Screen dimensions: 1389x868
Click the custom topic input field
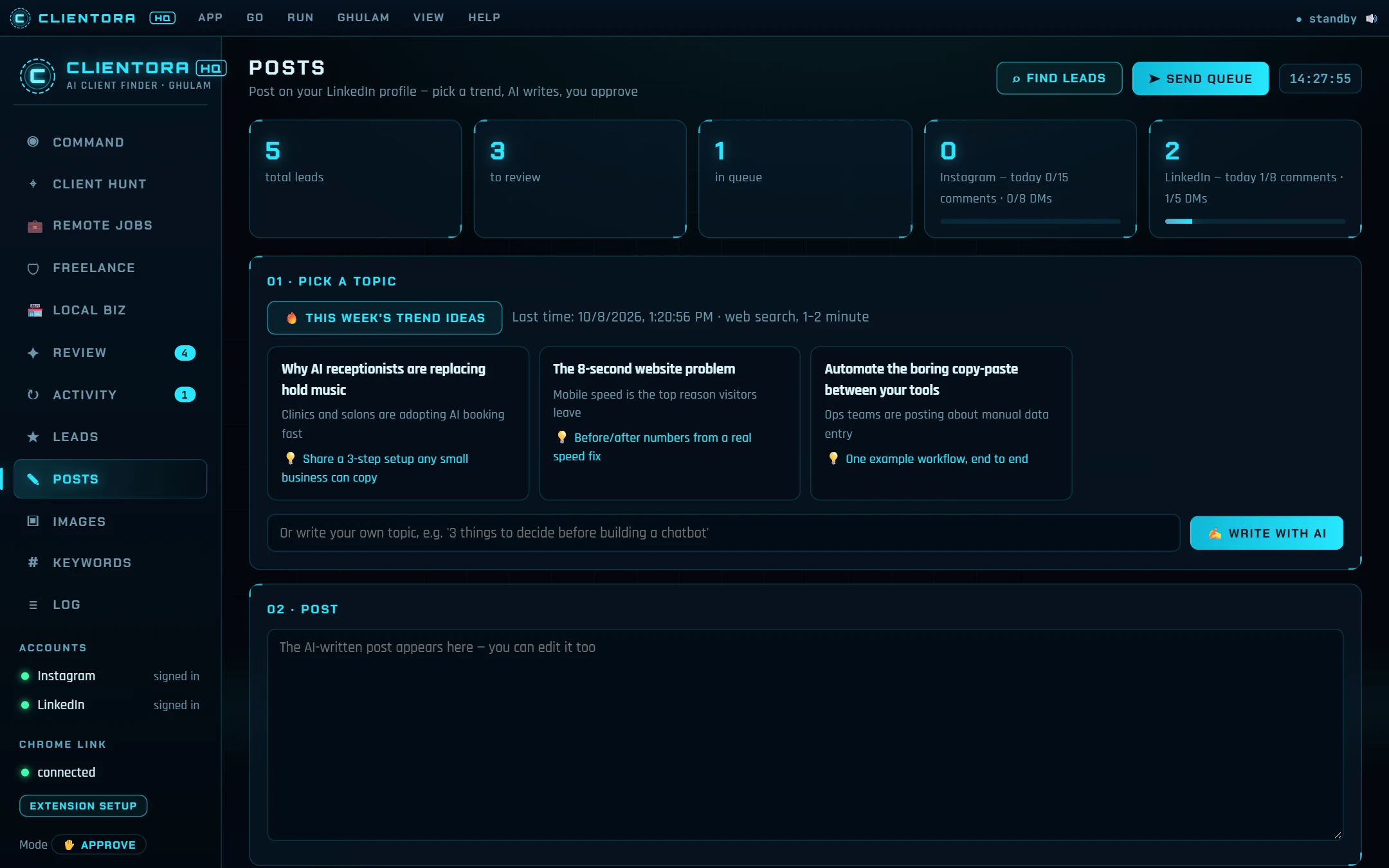(723, 533)
